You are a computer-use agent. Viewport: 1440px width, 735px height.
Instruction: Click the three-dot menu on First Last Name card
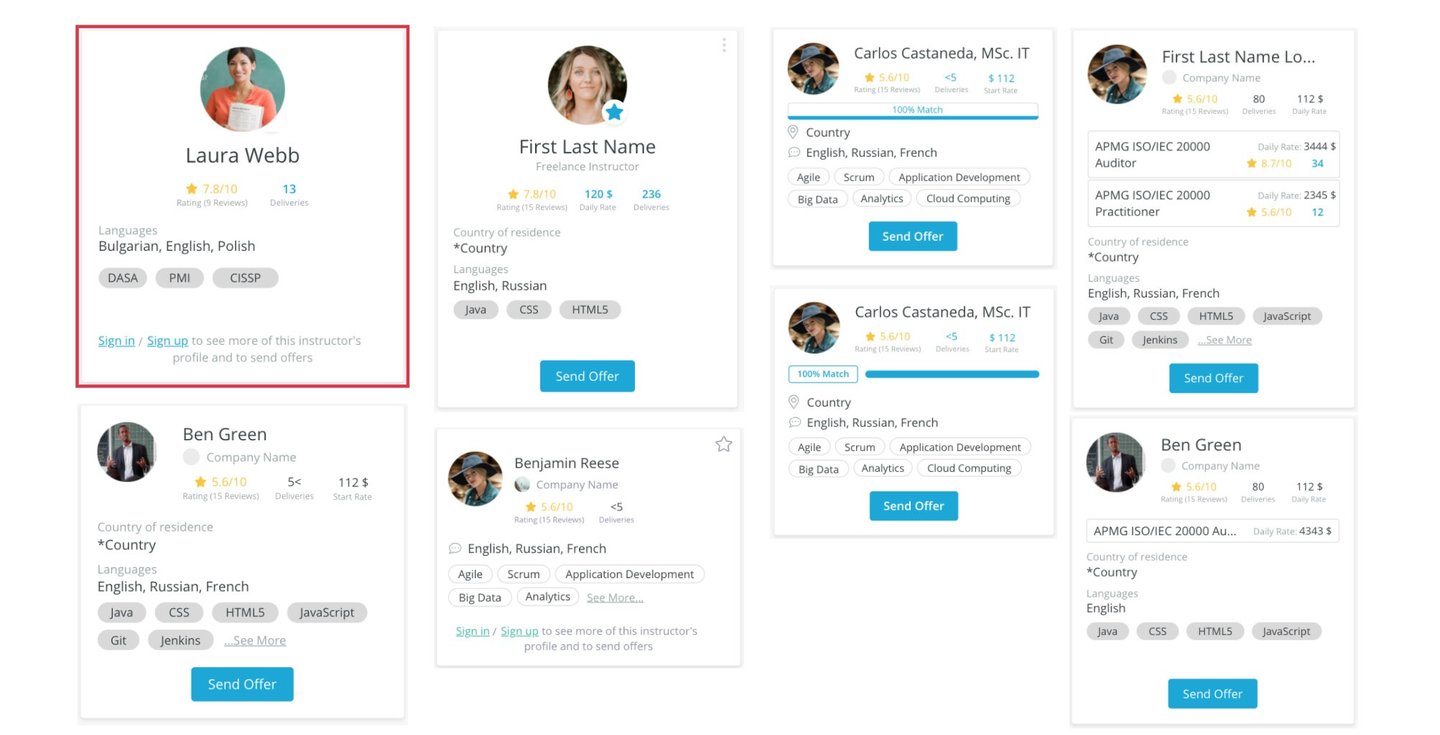pos(723,45)
